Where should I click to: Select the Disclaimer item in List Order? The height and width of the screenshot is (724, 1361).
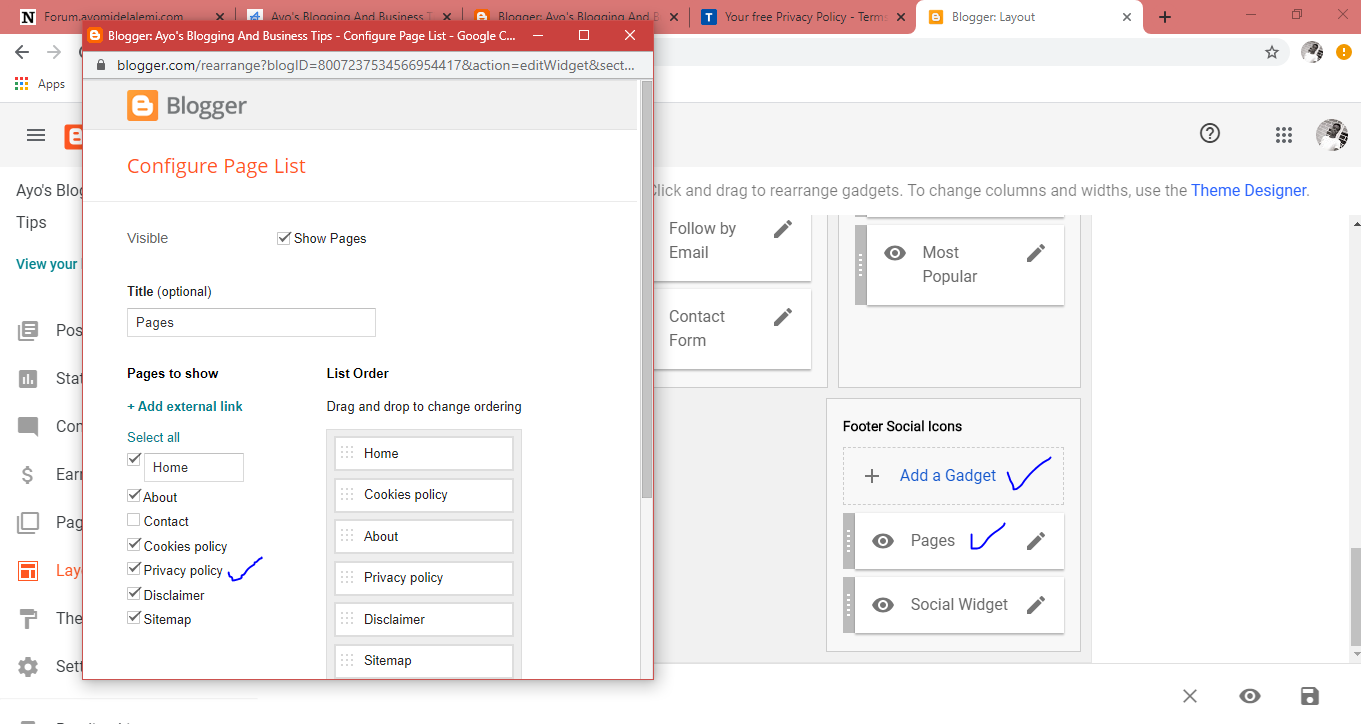pos(424,619)
